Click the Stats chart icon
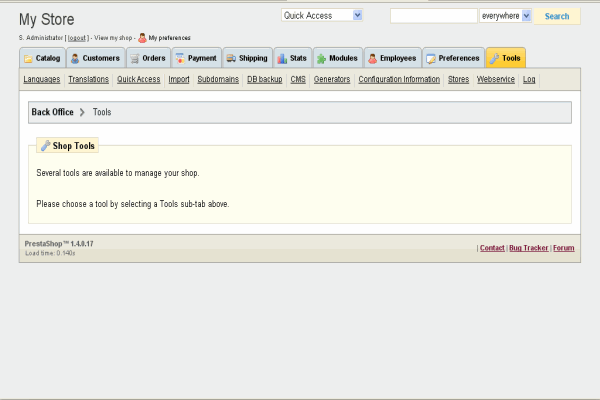This screenshot has height=400, width=600. tap(283, 58)
